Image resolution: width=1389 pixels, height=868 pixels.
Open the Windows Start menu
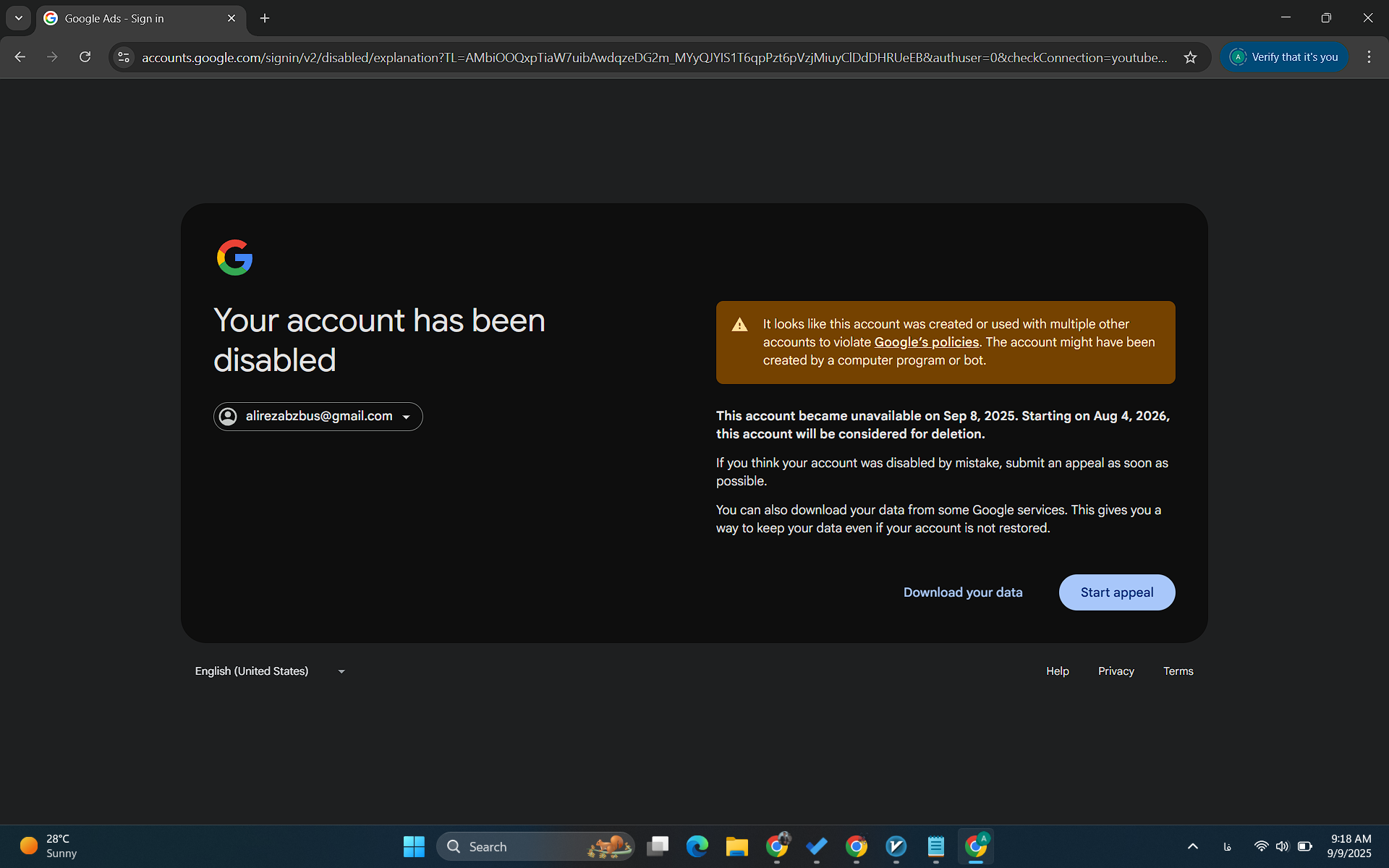(414, 846)
